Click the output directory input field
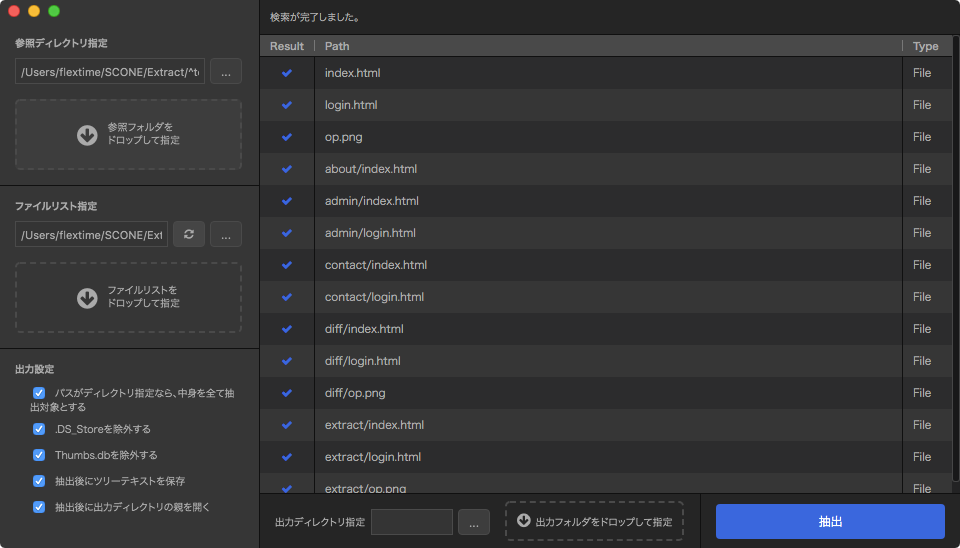Viewport: 960px width, 548px height. pos(411,522)
